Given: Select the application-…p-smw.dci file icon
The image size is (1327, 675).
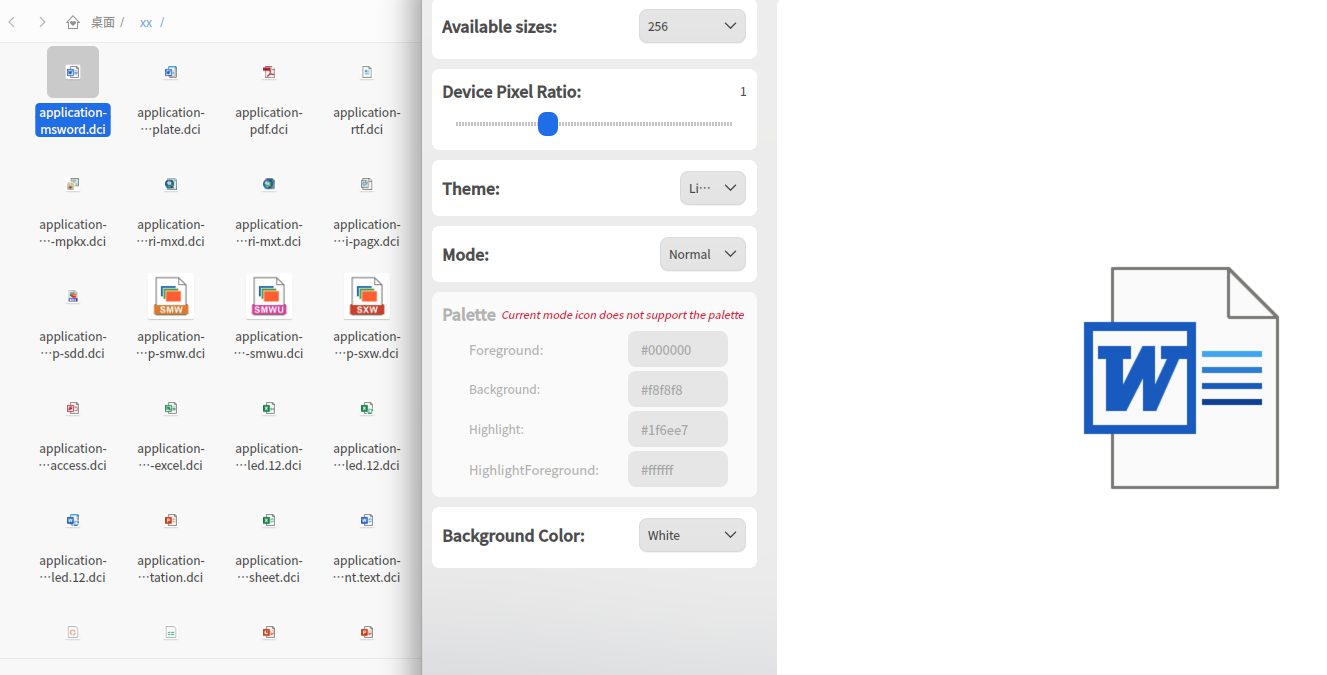Looking at the screenshot, I should click(171, 296).
